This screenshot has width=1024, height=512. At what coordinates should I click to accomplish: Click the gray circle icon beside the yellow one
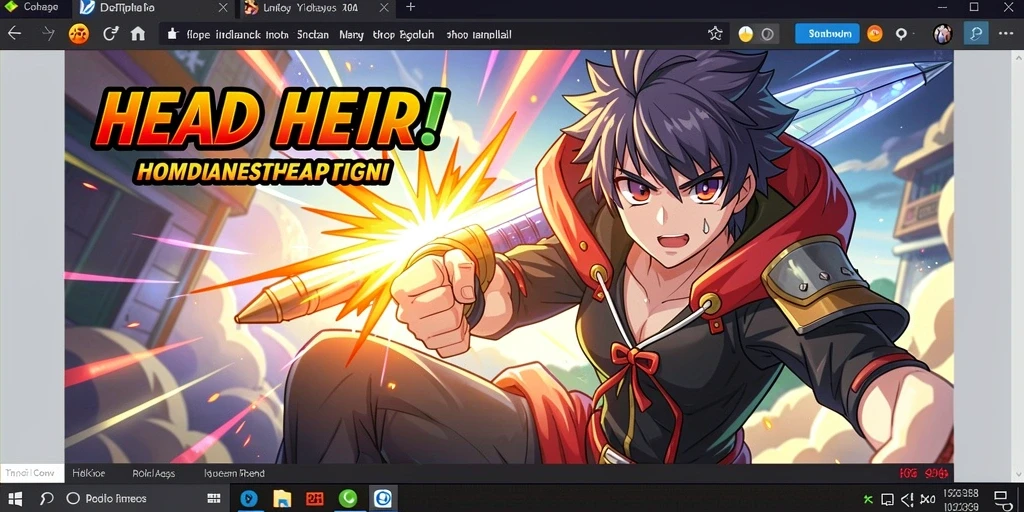click(x=767, y=35)
